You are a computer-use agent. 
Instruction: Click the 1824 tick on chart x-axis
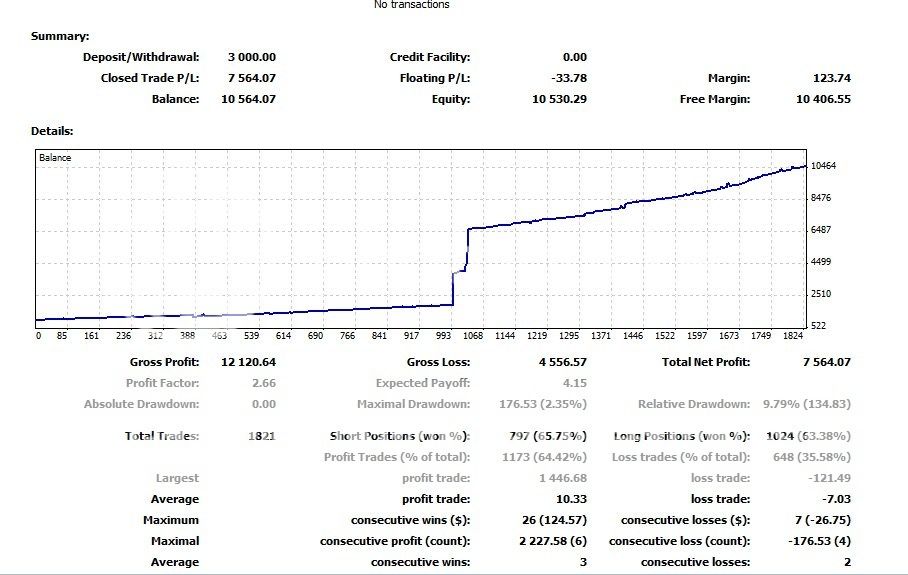[x=794, y=336]
